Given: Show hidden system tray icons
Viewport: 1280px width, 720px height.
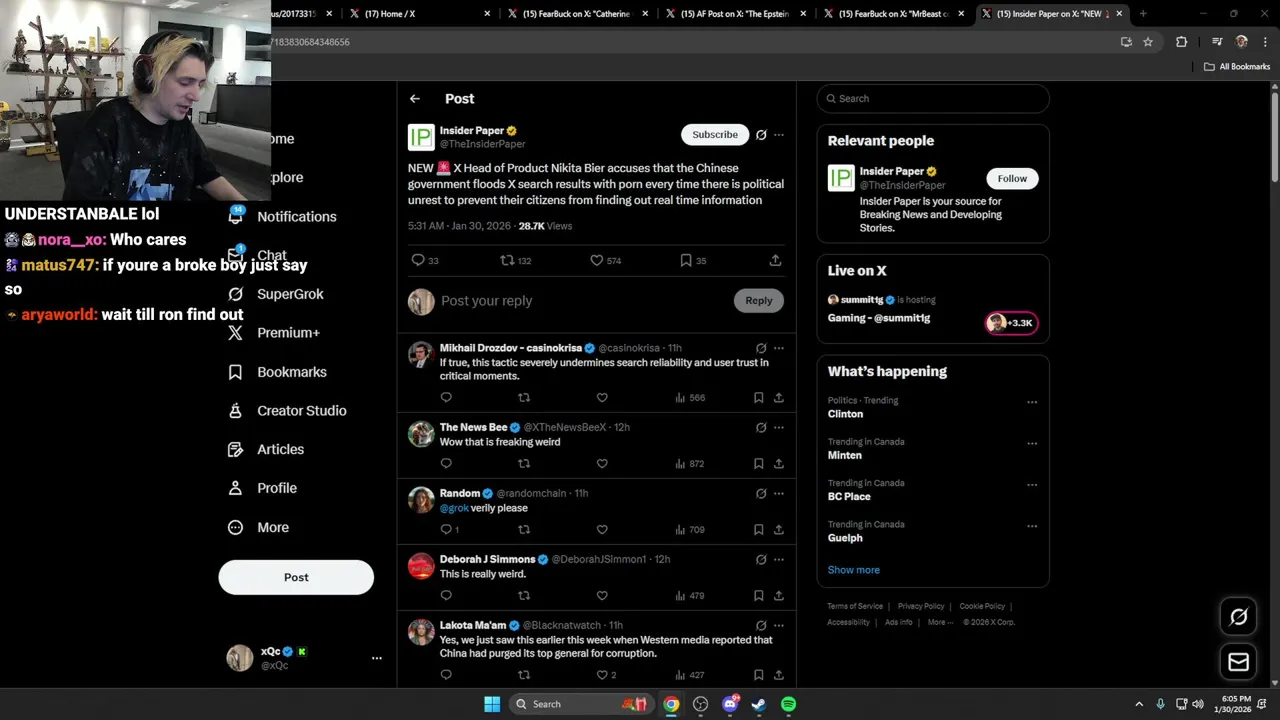Looking at the screenshot, I should point(1139,704).
